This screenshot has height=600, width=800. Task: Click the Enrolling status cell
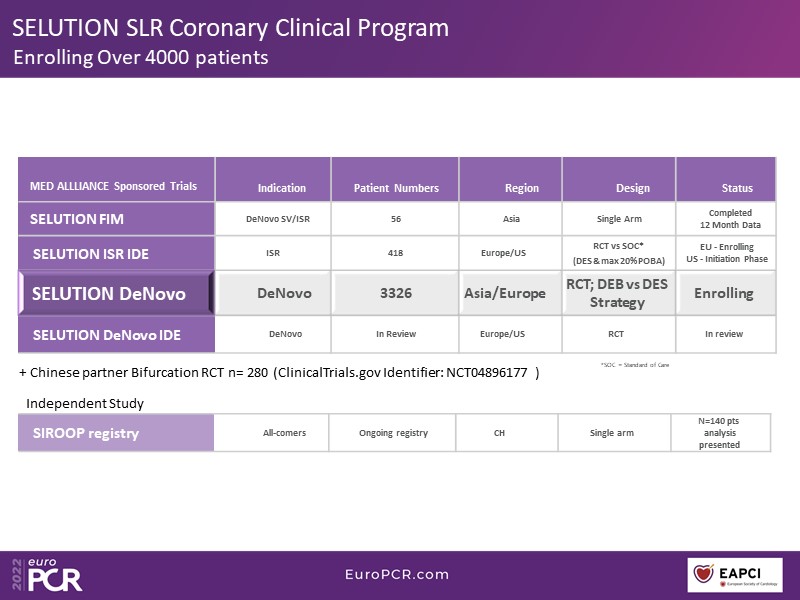pyautogui.click(x=724, y=294)
